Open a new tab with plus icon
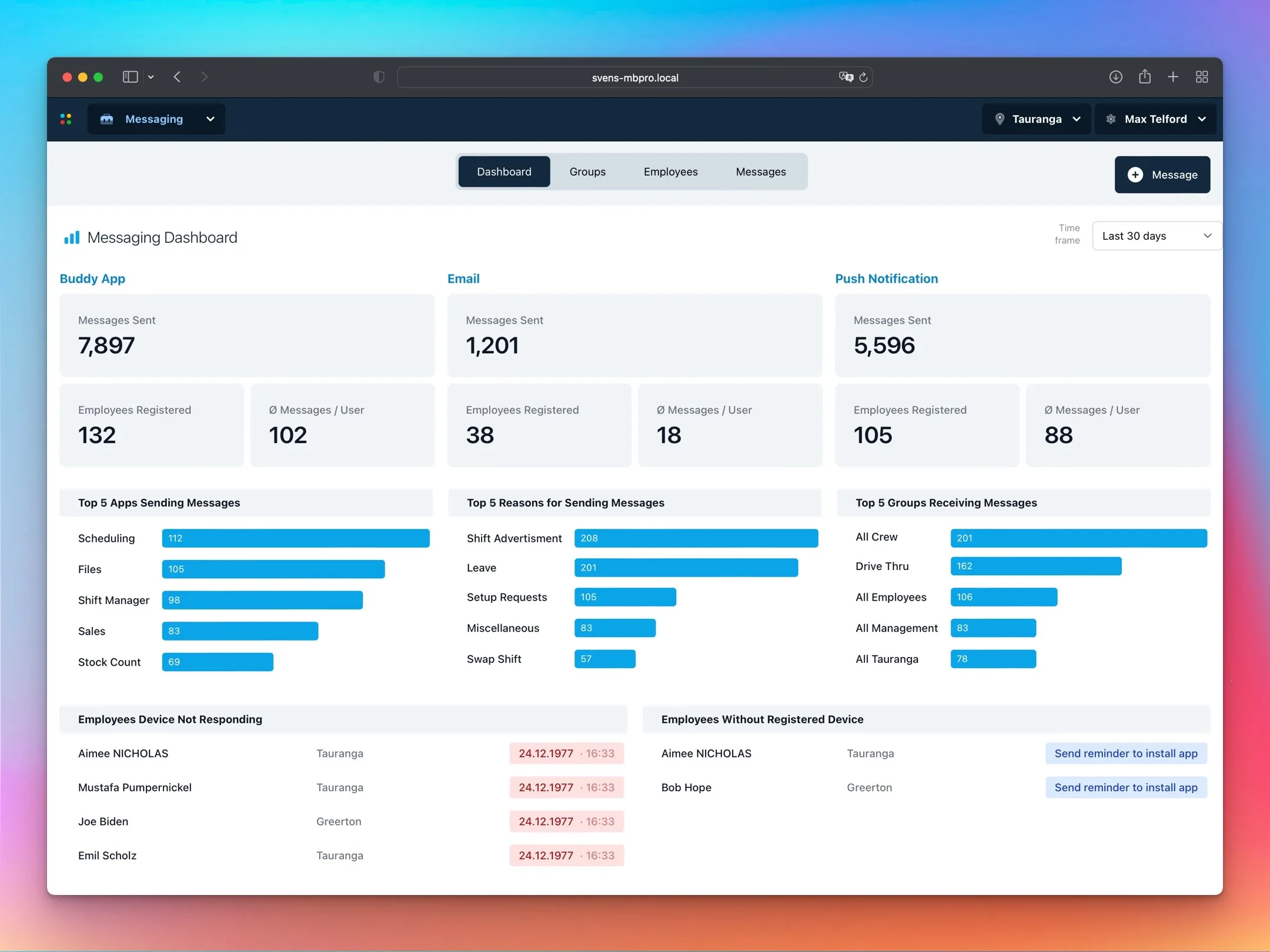Screen dimensions: 1270x952 click(x=1173, y=77)
